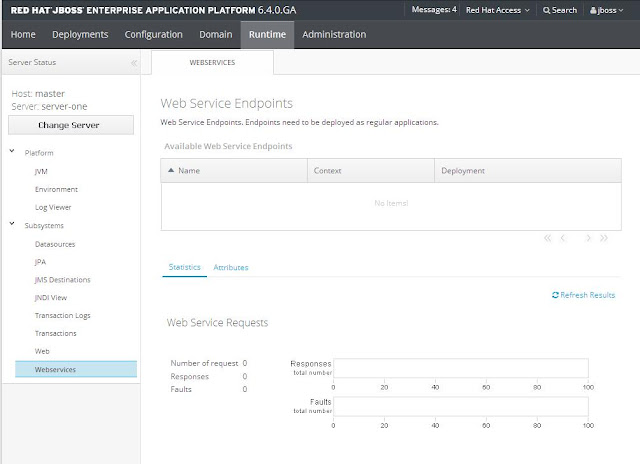
Task: Click the Change Server button
Action: (x=71, y=125)
